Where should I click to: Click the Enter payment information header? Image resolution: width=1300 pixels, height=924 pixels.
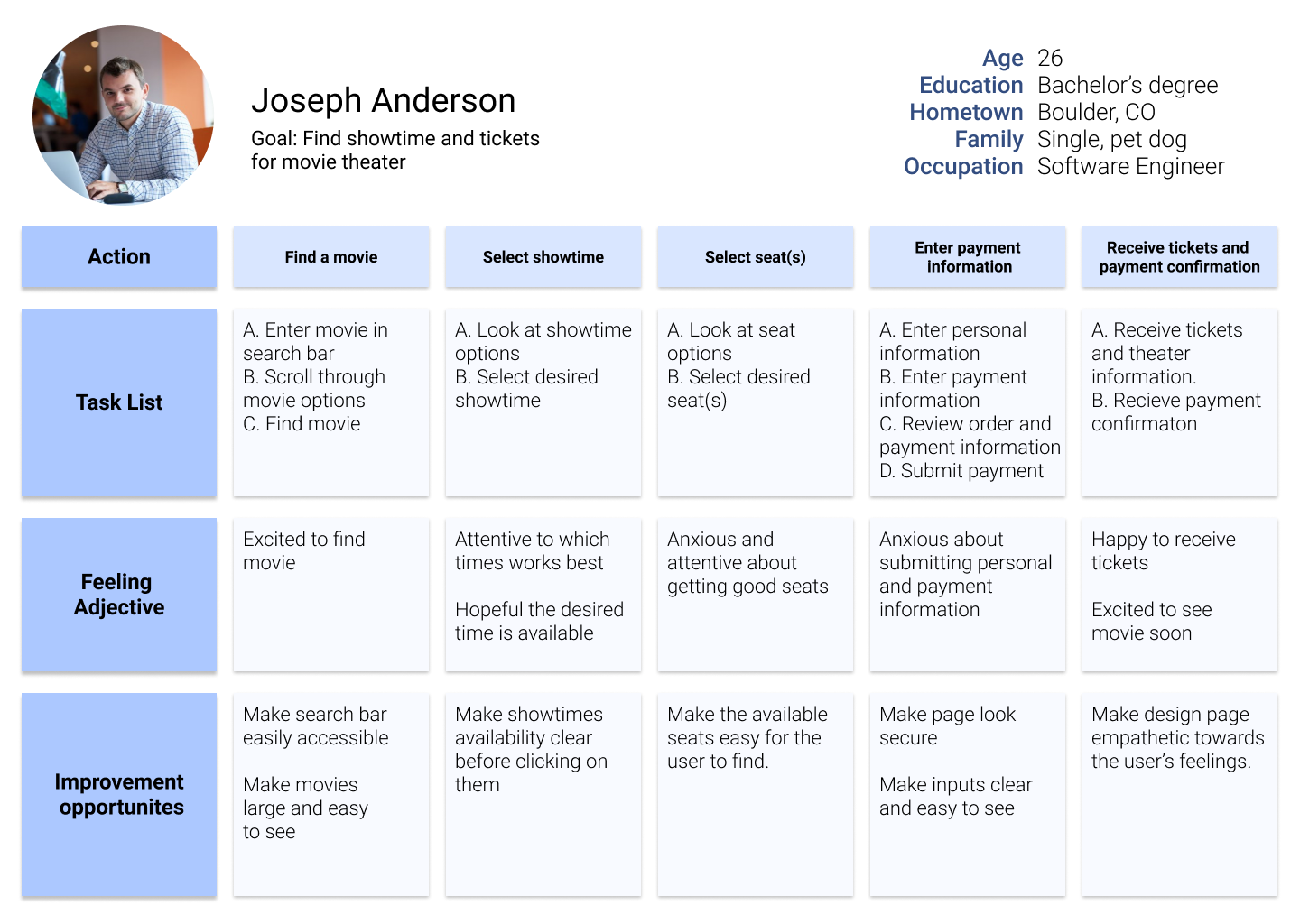pos(968,257)
